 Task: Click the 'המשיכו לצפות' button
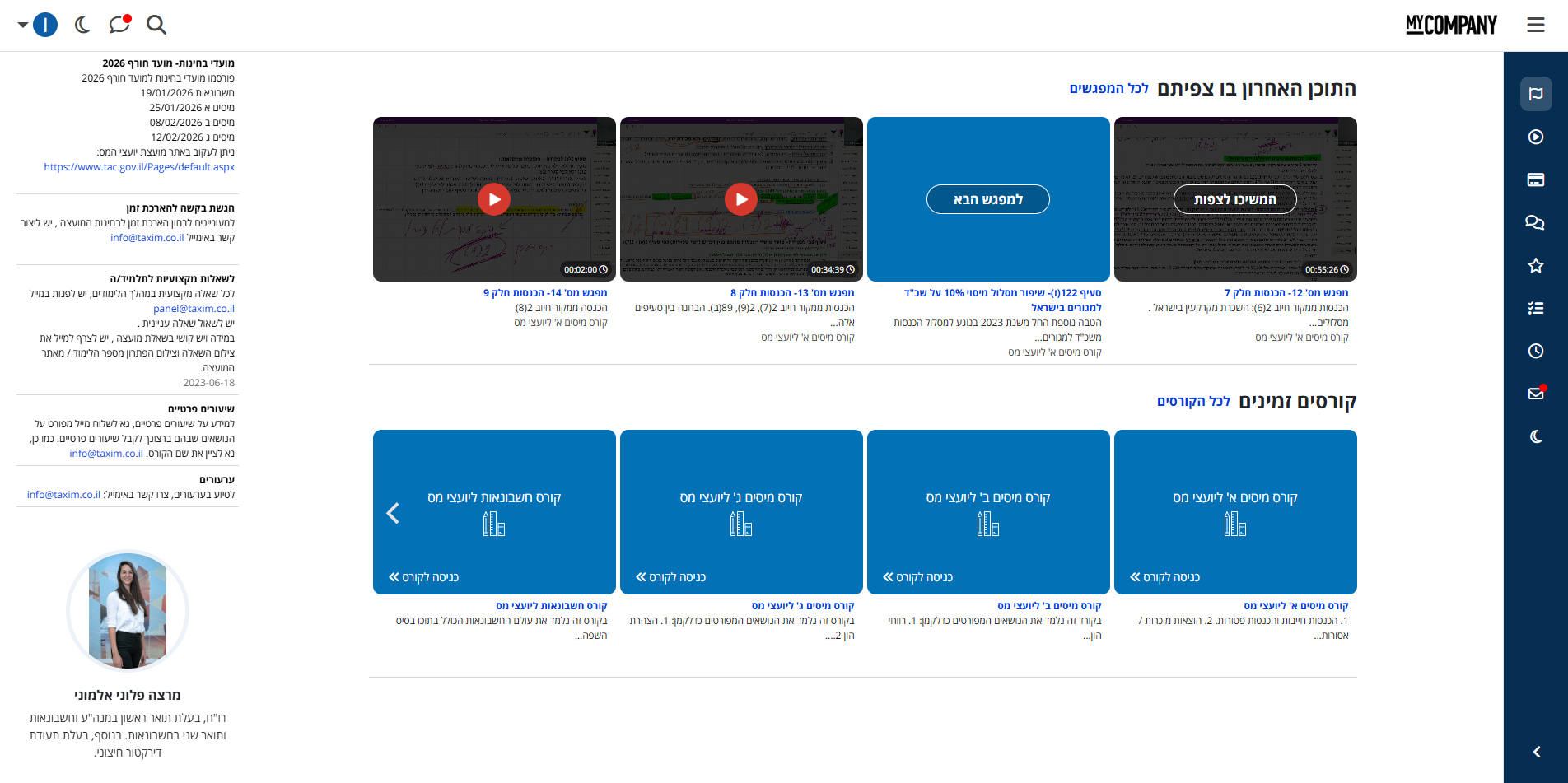click(x=1234, y=199)
